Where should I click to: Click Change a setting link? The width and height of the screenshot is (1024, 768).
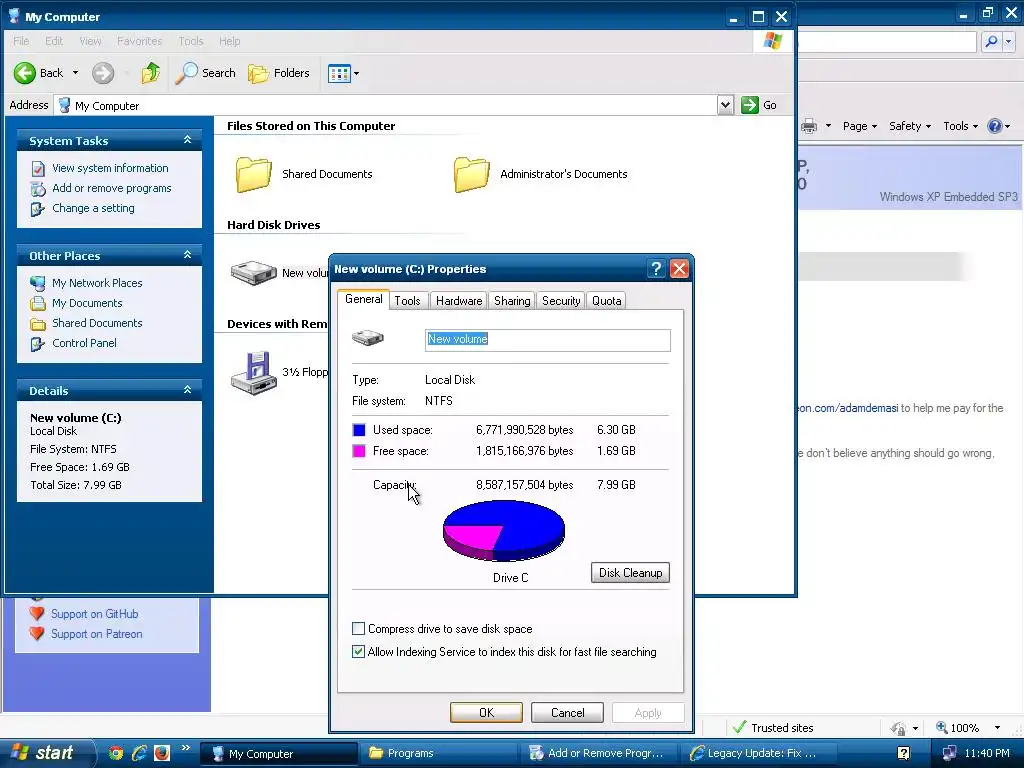pos(93,208)
